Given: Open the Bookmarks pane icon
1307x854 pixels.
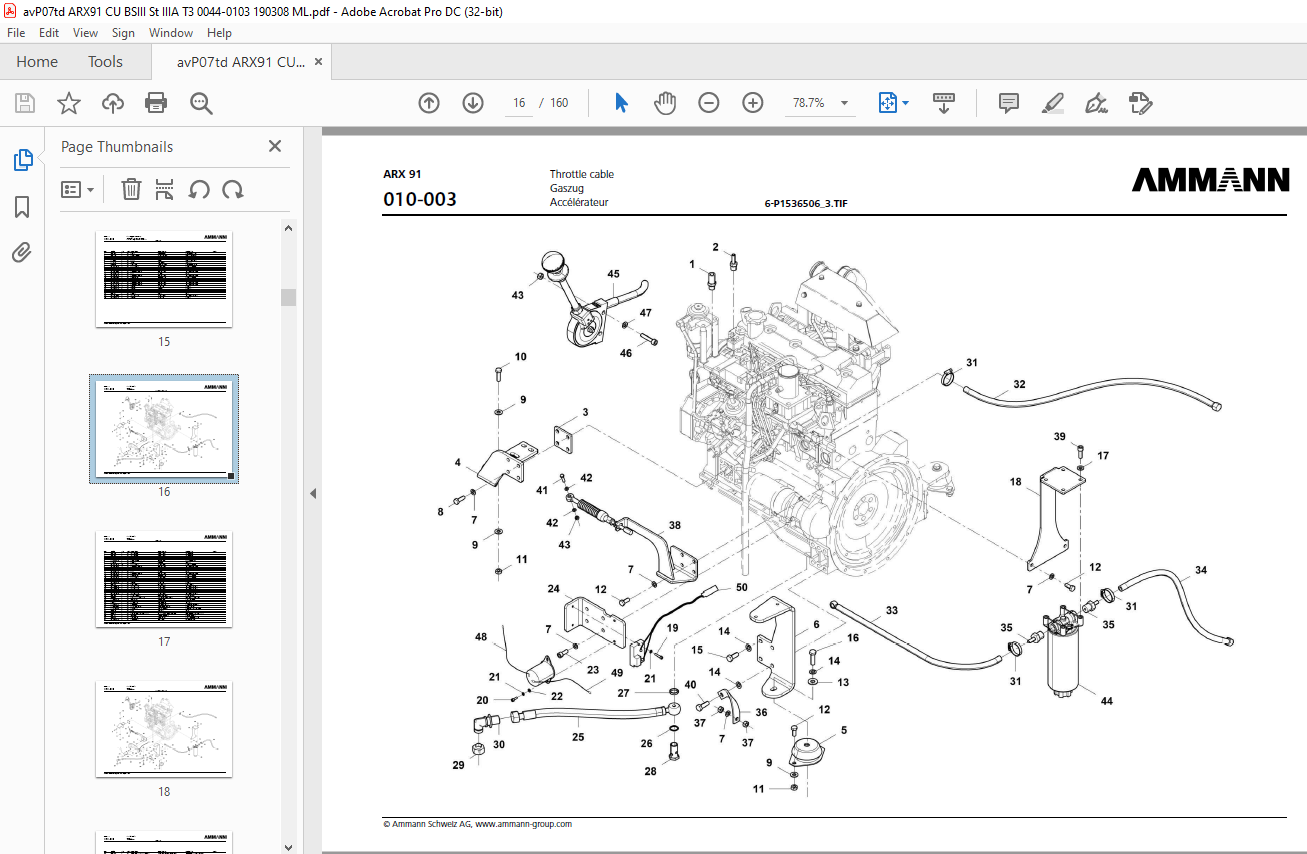Looking at the screenshot, I should pyautogui.click(x=22, y=207).
